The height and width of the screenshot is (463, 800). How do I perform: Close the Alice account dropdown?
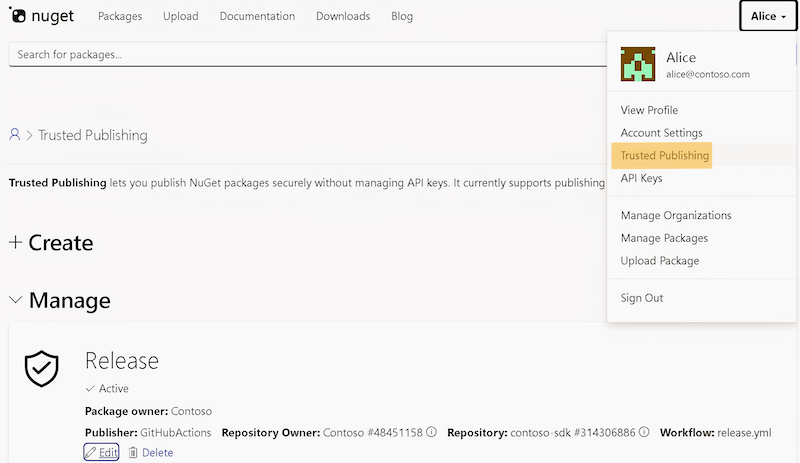[768, 16]
